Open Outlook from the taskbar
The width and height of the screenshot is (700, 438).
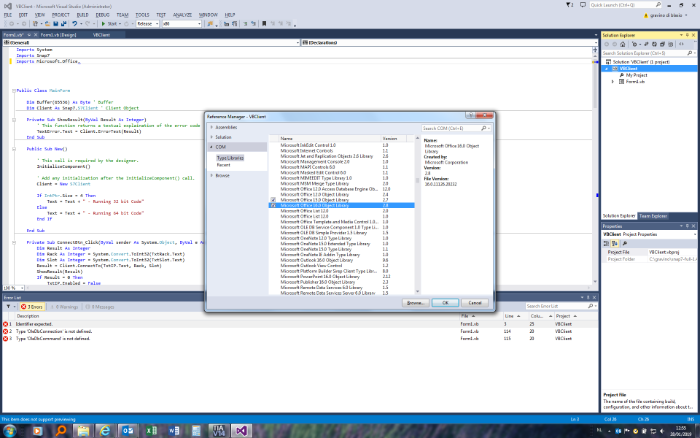point(128,430)
